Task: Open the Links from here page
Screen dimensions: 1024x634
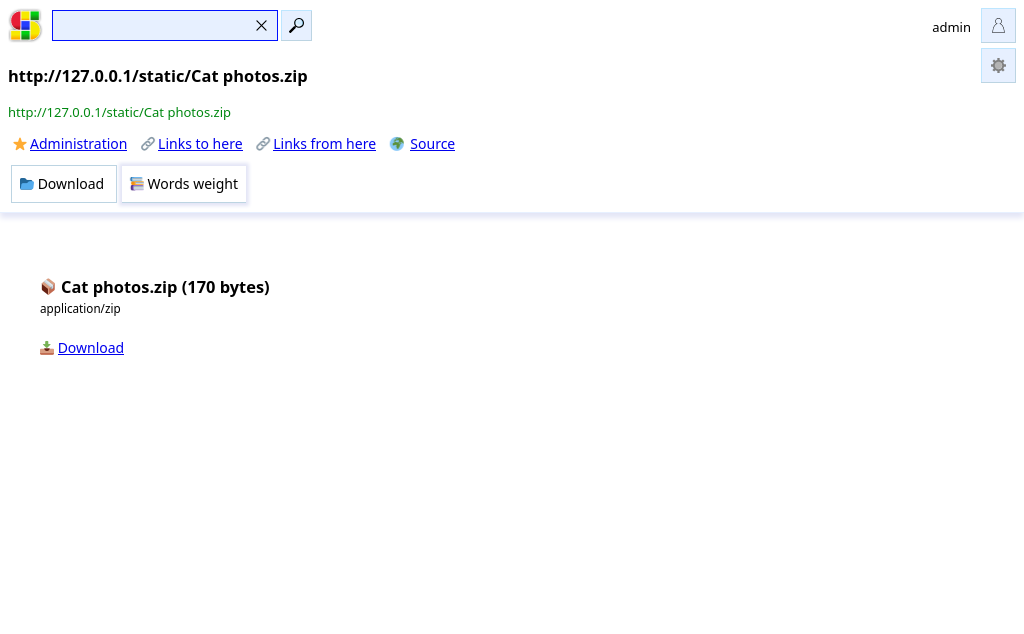Action: [325, 144]
